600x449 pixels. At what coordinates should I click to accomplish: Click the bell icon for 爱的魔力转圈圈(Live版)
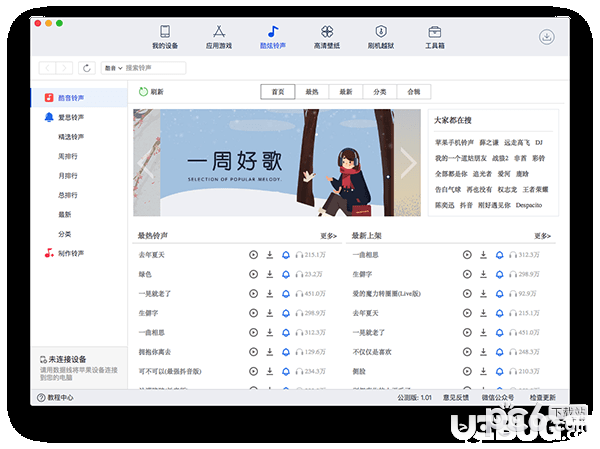(x=500, y=294)
